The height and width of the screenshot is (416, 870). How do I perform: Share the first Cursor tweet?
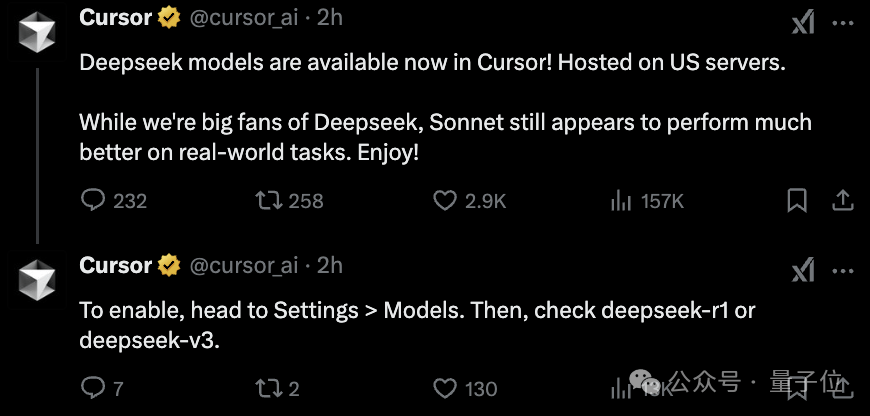click(842, 200)
